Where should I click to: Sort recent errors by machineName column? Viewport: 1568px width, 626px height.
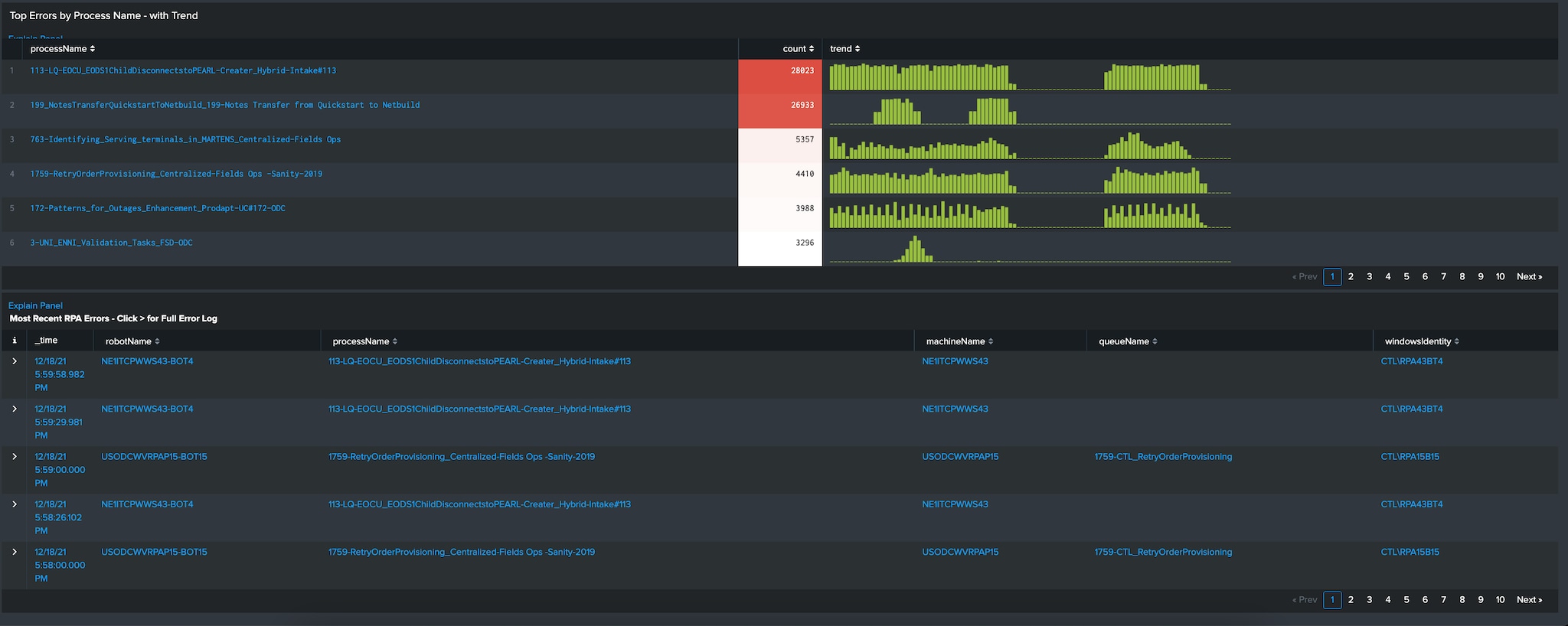tap(960, 341)
